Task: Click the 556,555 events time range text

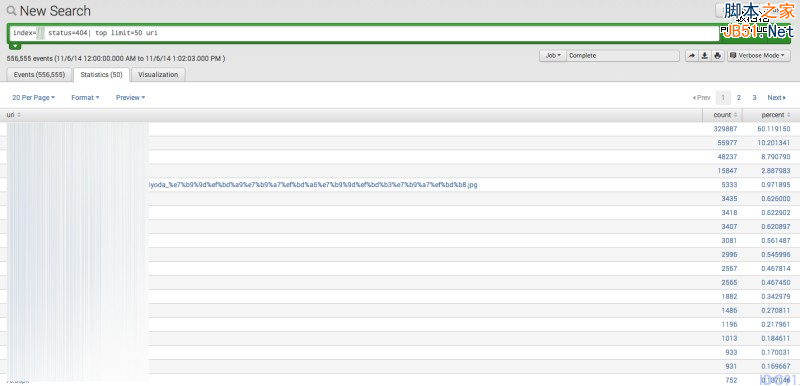Action: click(116, 59)
